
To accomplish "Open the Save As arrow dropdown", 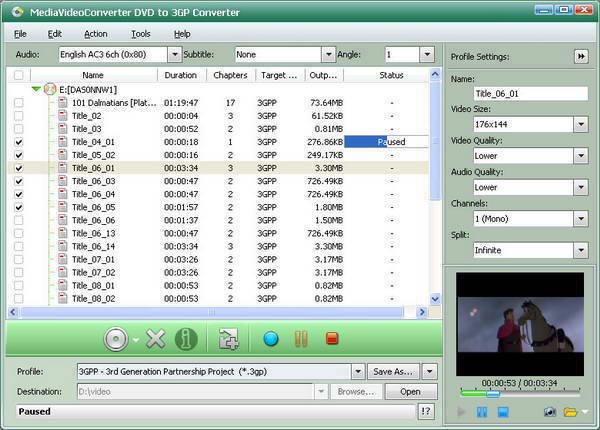I will coord(429,371).
